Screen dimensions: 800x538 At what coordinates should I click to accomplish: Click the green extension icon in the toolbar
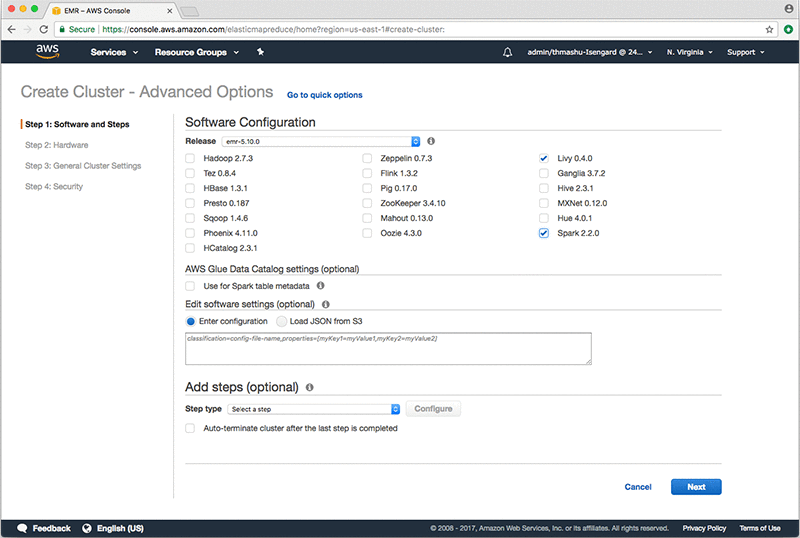(x=788, y=30)
